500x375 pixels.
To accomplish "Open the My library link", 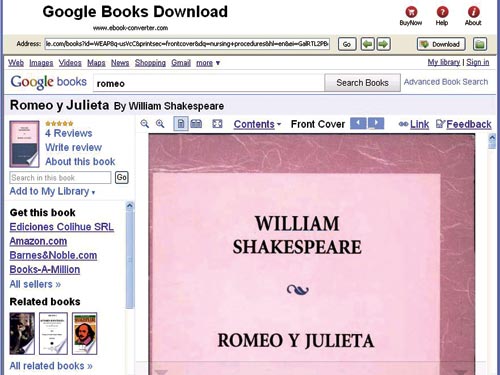I will click(x=444, y=62).
